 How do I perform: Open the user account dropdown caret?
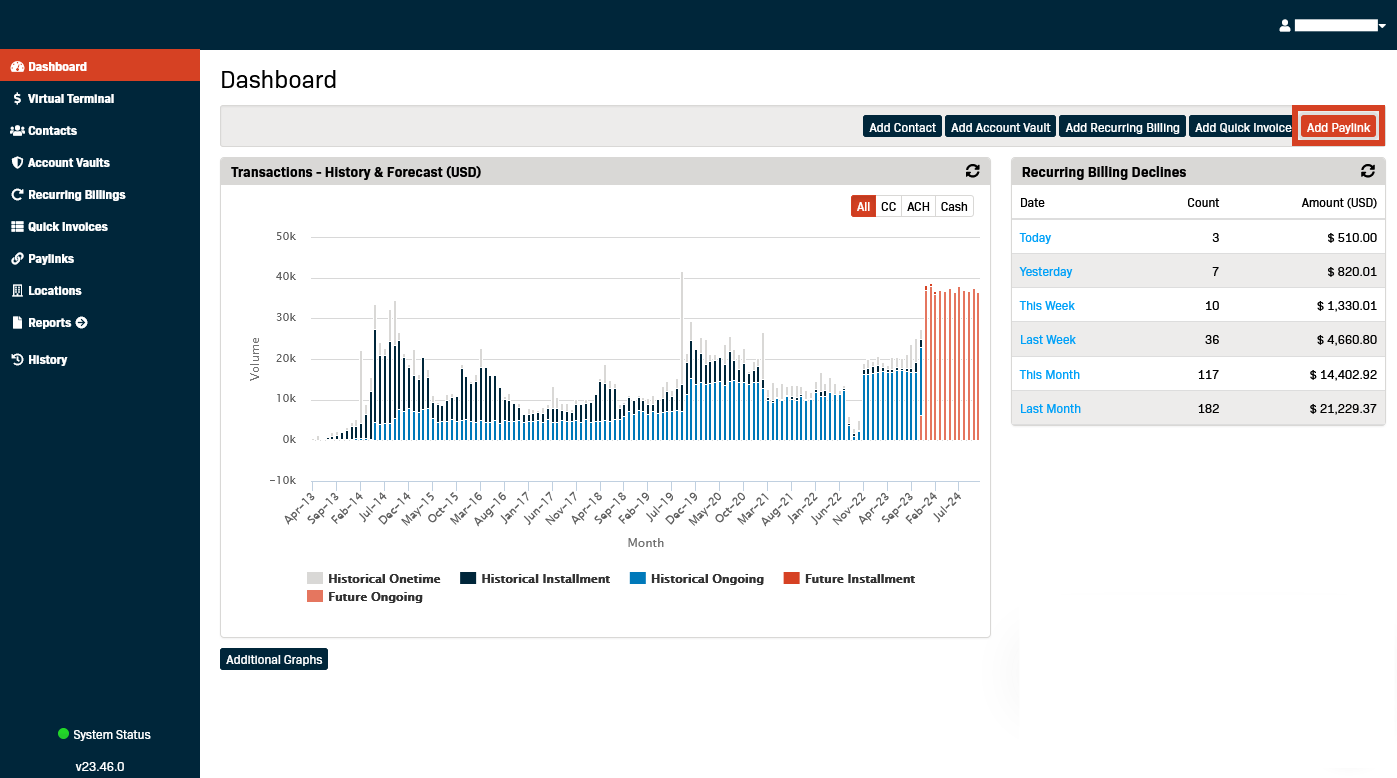pos(1381,26)
